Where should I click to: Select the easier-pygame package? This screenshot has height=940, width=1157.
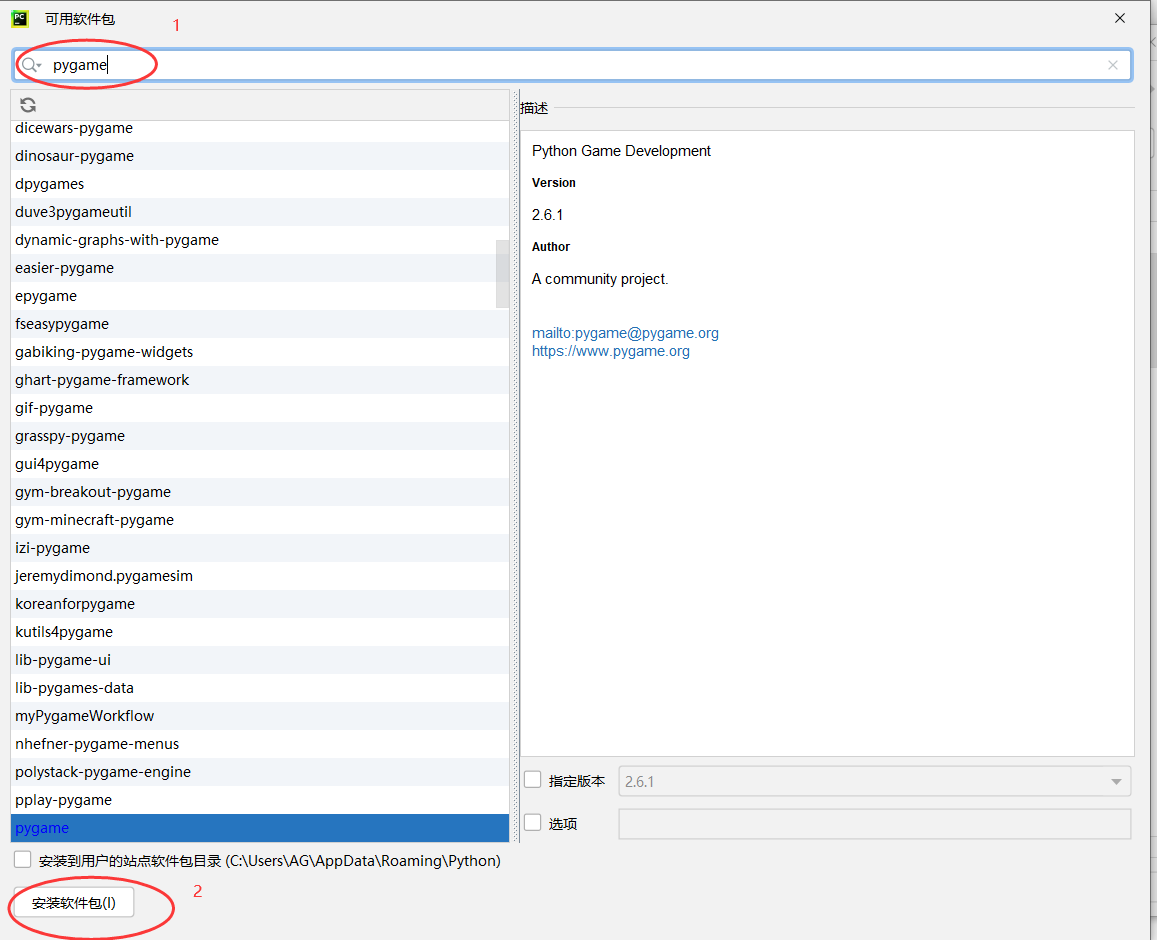click(x=260, y=269)
